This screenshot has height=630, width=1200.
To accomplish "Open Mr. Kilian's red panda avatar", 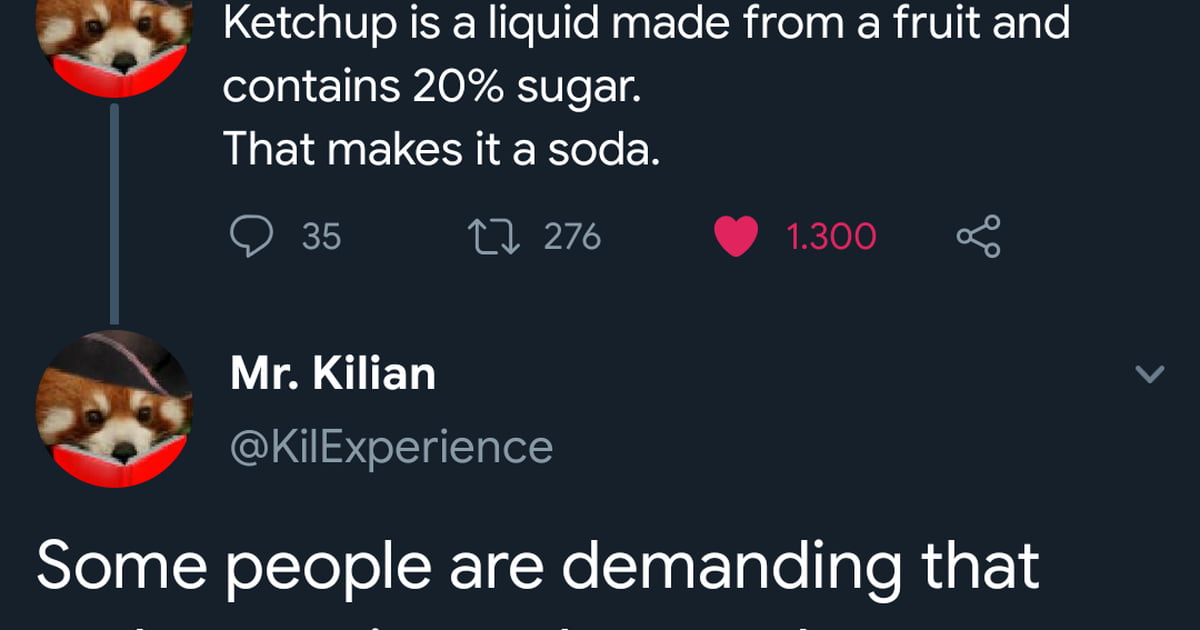I will click(x=113, y=408).
